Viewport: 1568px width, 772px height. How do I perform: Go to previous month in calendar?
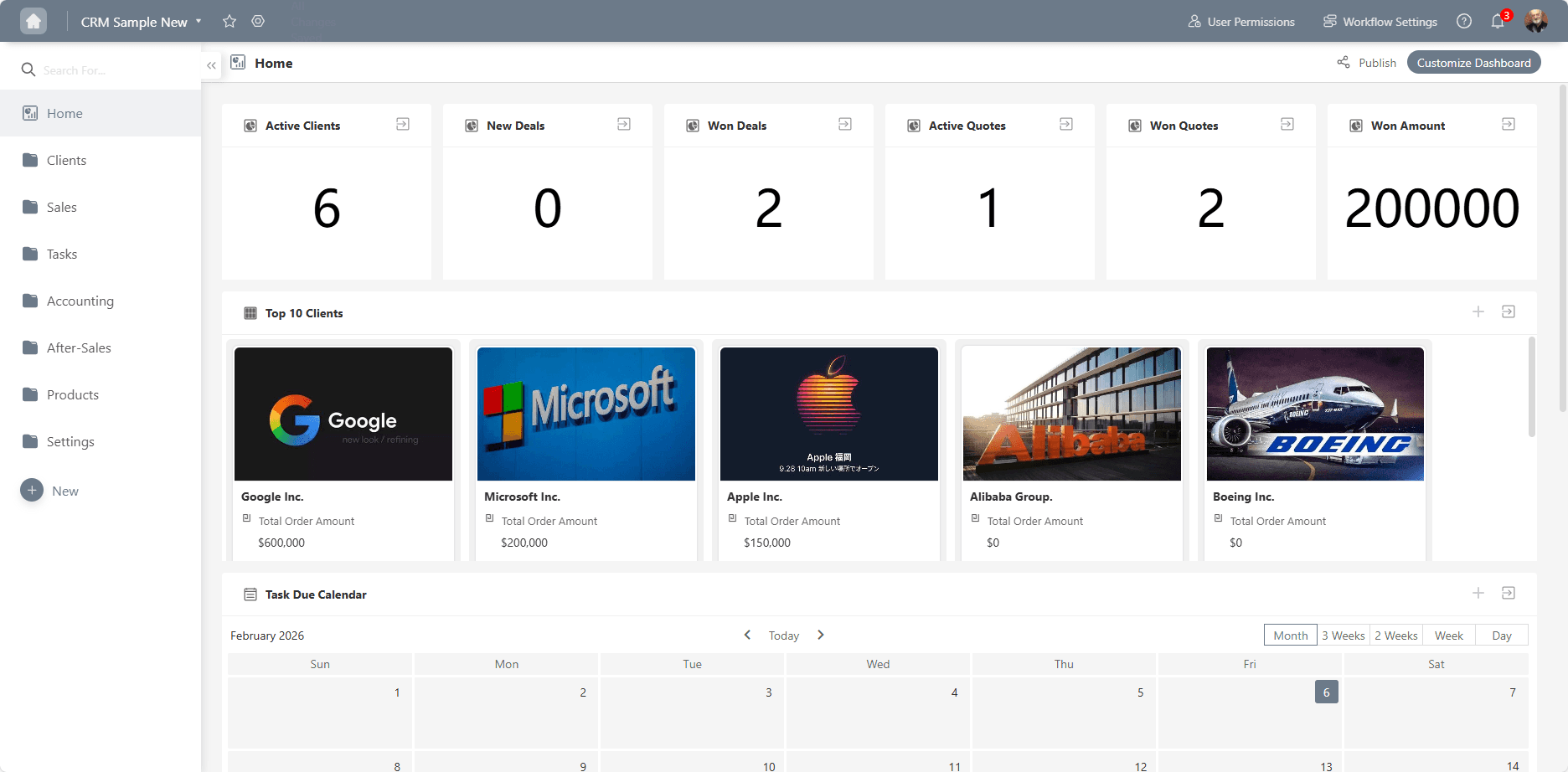(747, 636)
